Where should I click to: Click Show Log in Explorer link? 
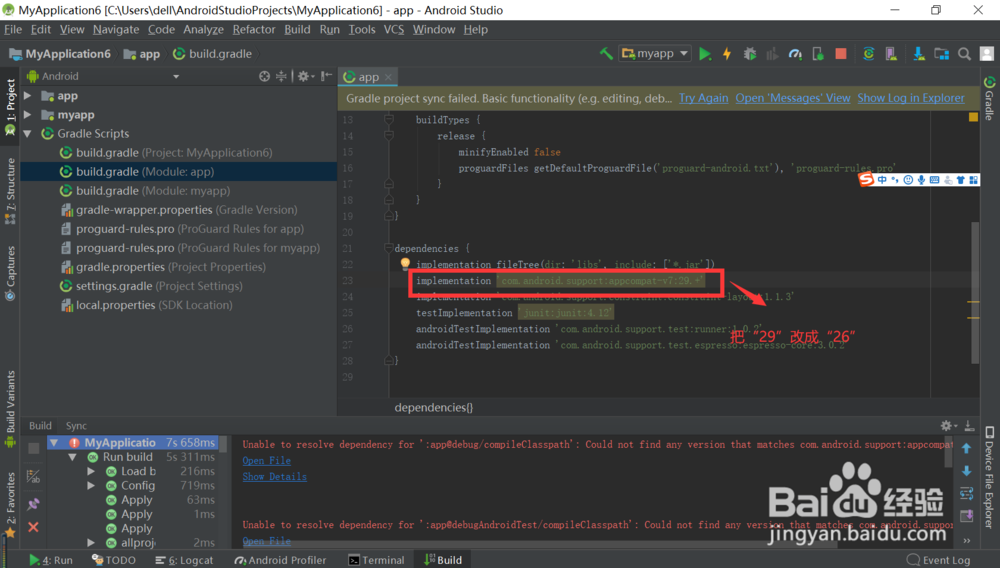point(911,98)
